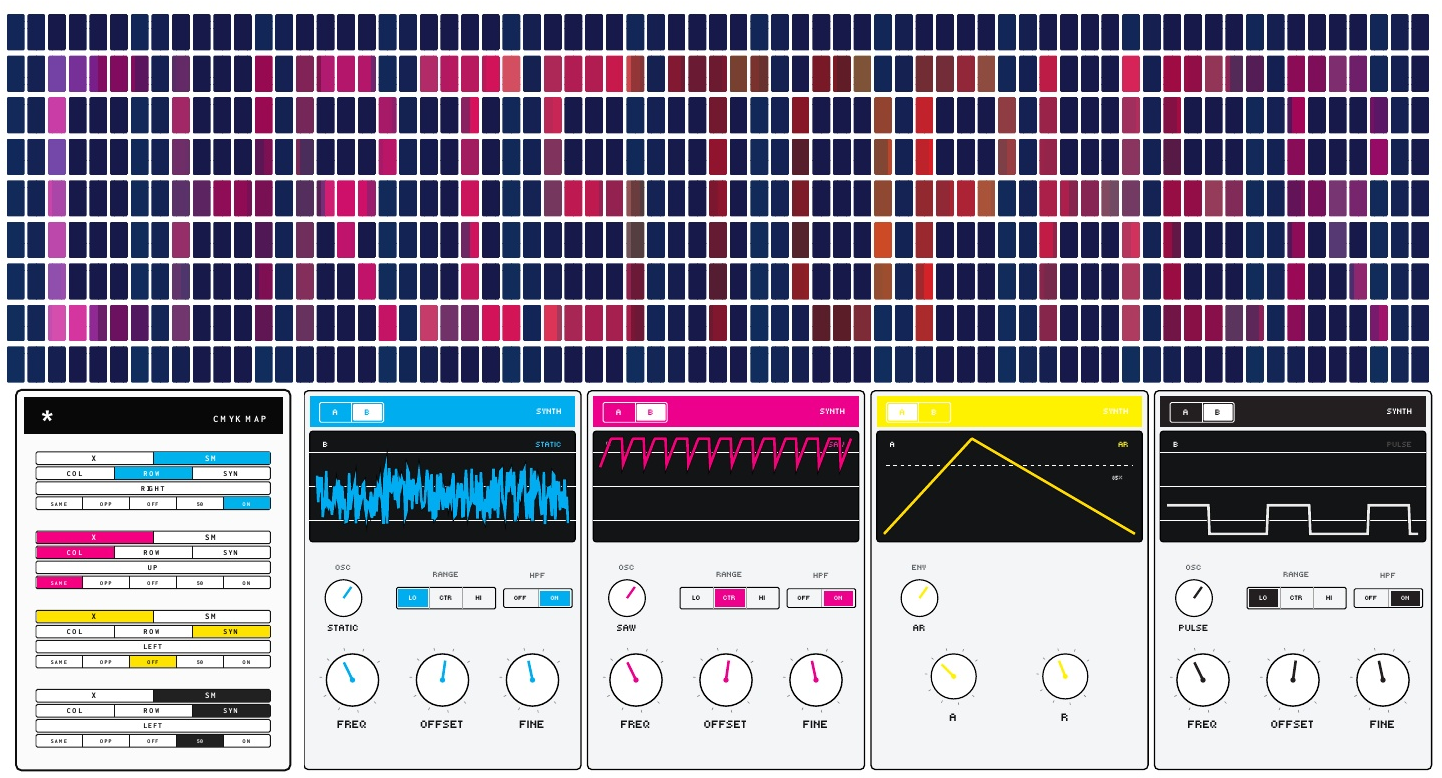Click the magenta synth FINE knob
The height and width of the screenshot is (778, 1442).
[x=815, y=680]
